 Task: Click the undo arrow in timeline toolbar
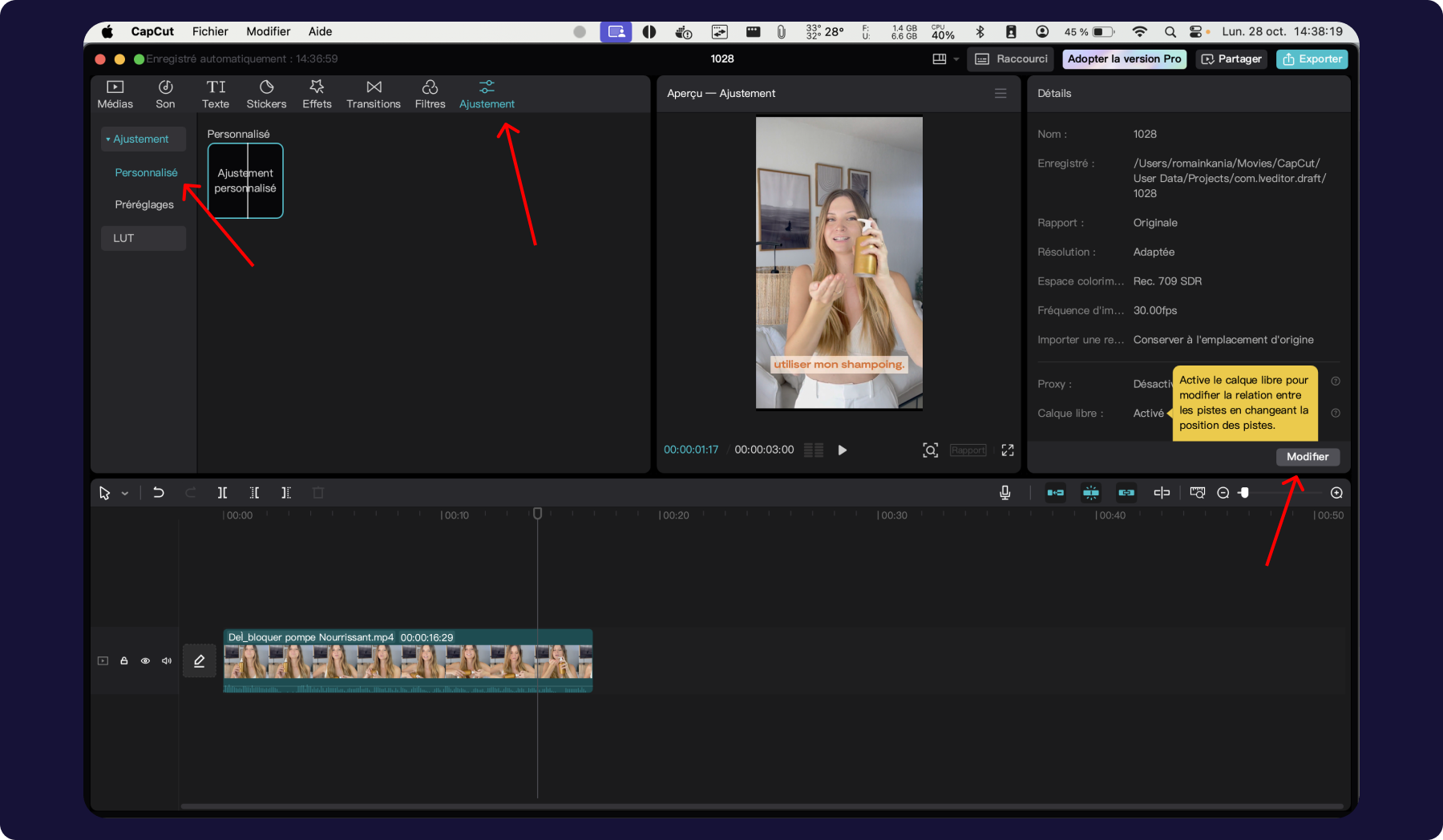pos(159,493)
